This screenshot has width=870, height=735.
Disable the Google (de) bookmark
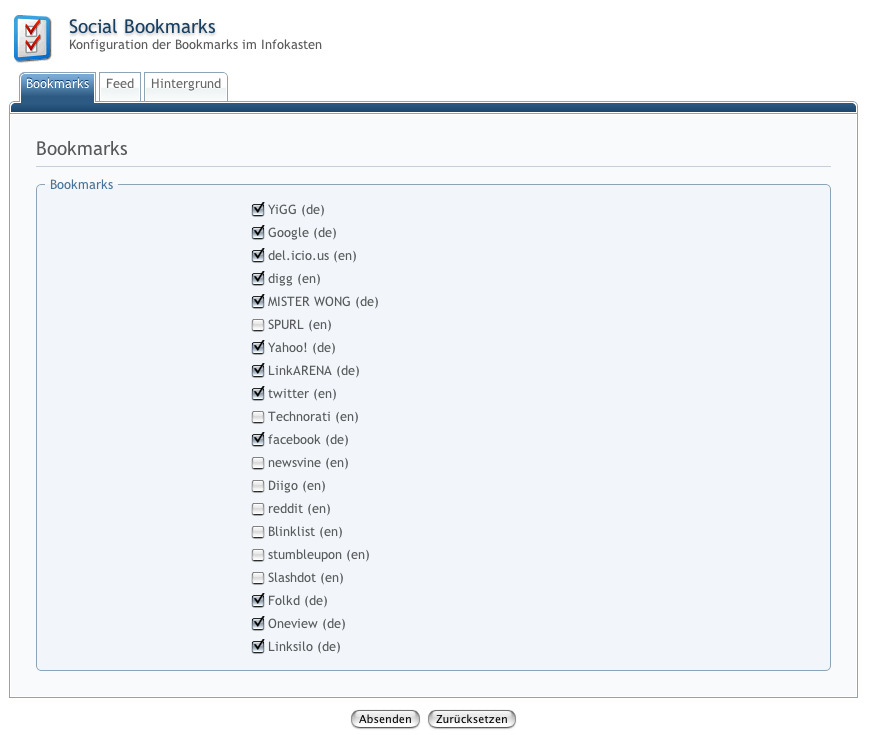pyautogui.click(x=258, y=233)
